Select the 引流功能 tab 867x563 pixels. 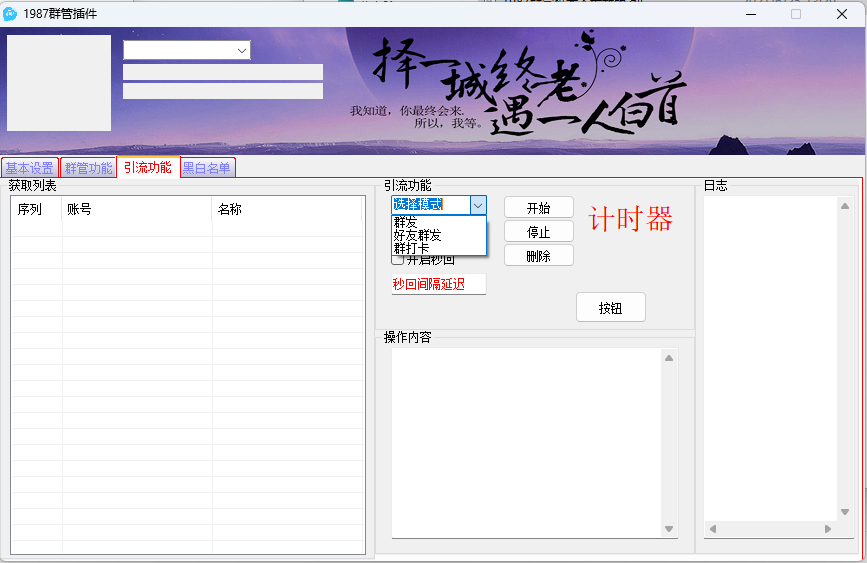[x=148, y=167]
